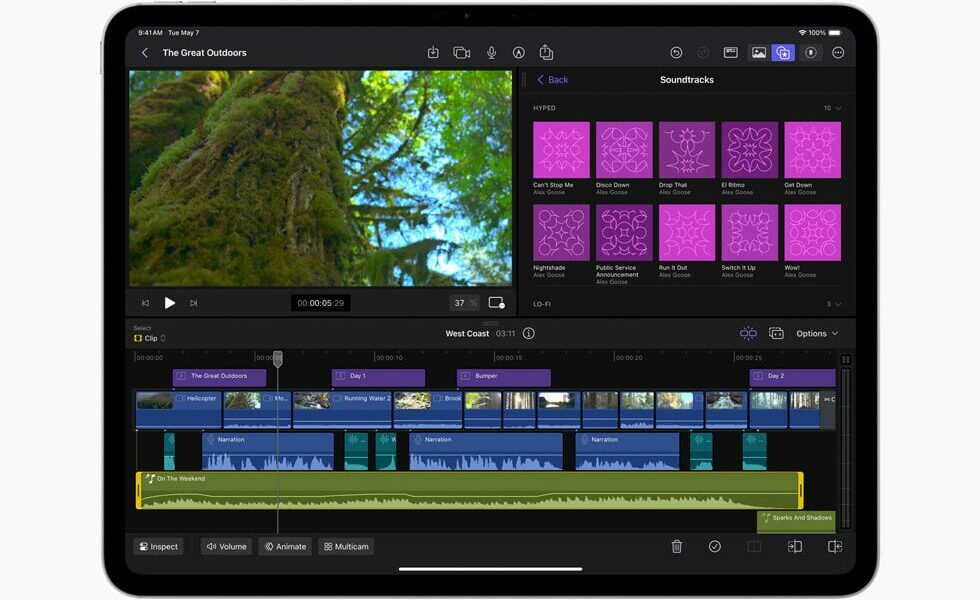
Task: Open the timeline Options dropdown
Action: (x=817, y=334)
